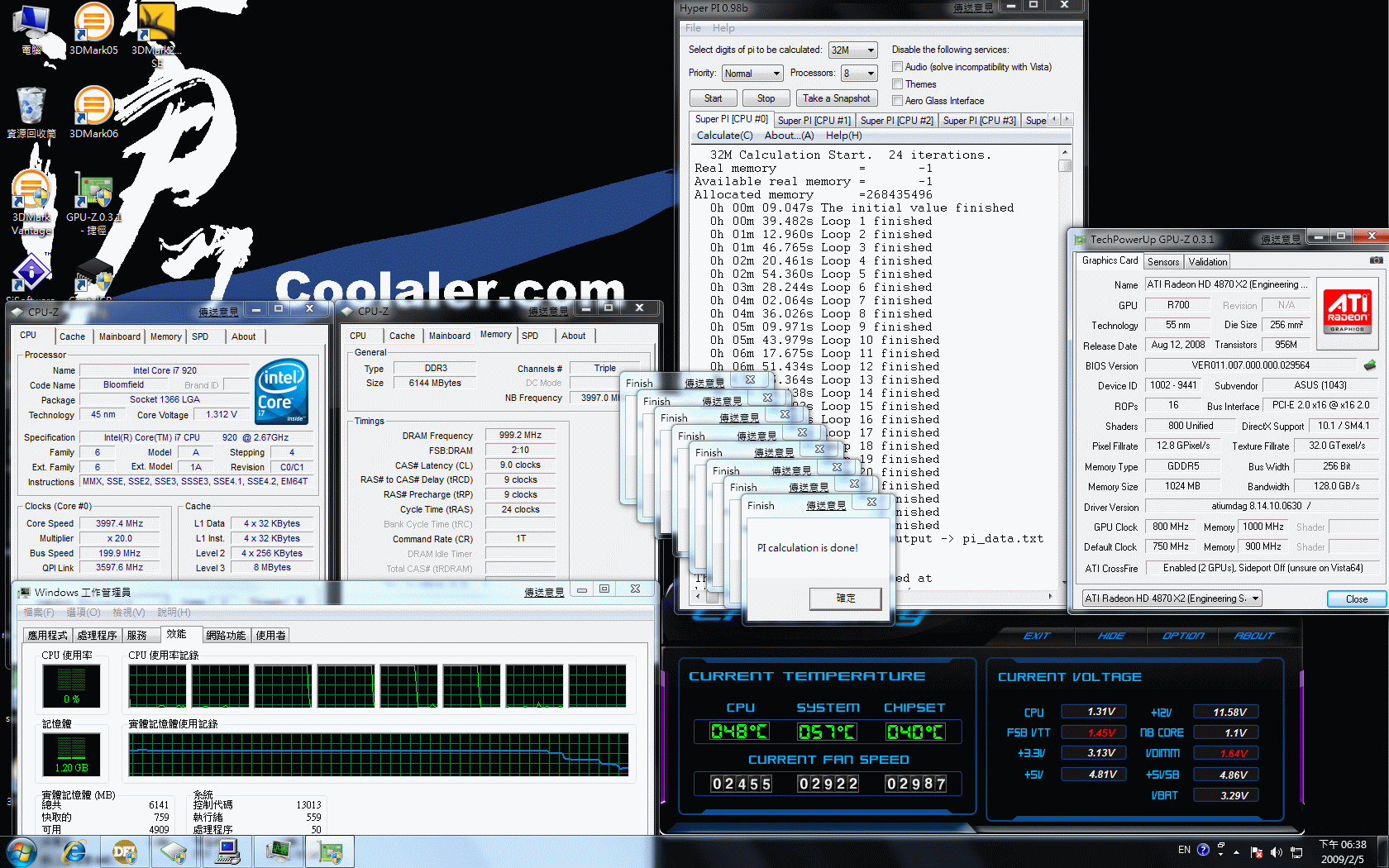1389x868 pixels.
Task: Open 檔案(F) menu in Task Manager
Action: (x=39, y=613)
